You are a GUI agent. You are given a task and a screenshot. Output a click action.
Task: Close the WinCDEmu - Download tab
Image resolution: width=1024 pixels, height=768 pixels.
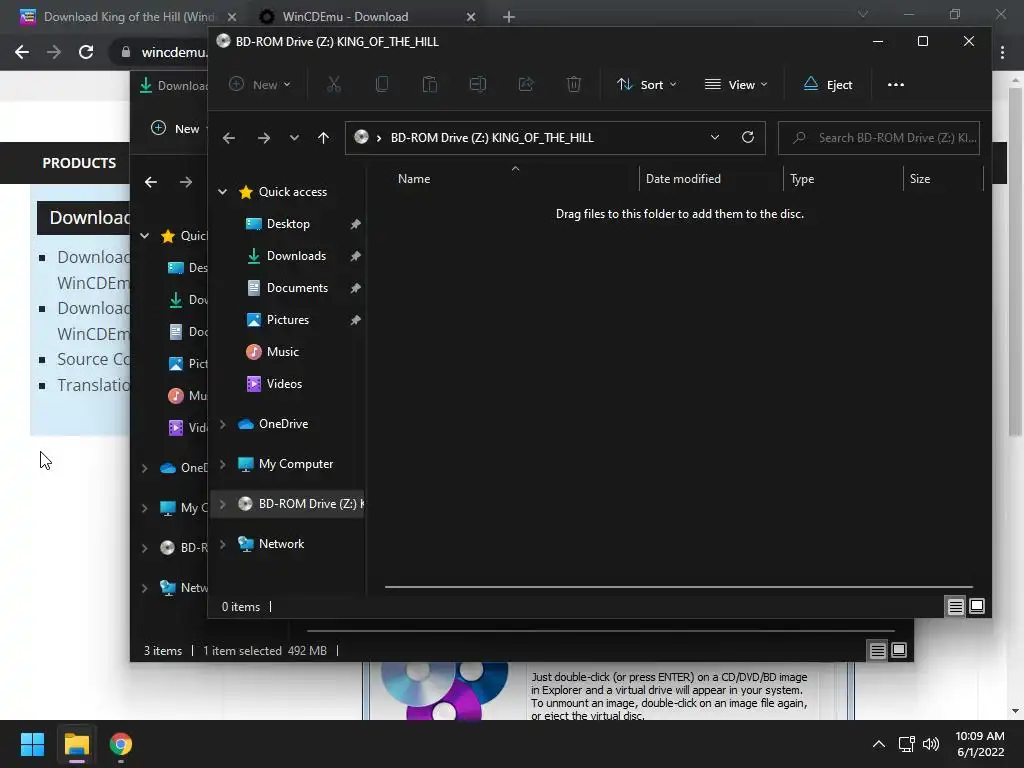(471, 17)
